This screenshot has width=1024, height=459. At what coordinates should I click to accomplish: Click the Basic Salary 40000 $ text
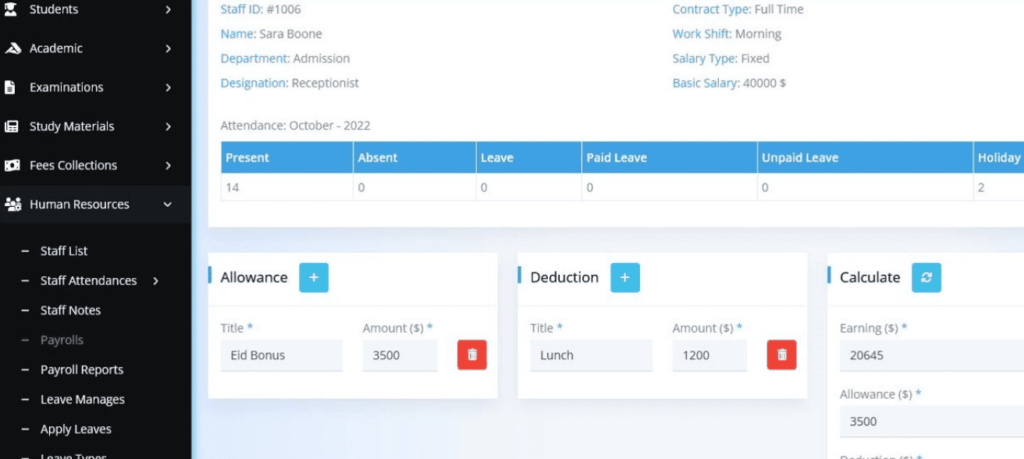[729, 84]
